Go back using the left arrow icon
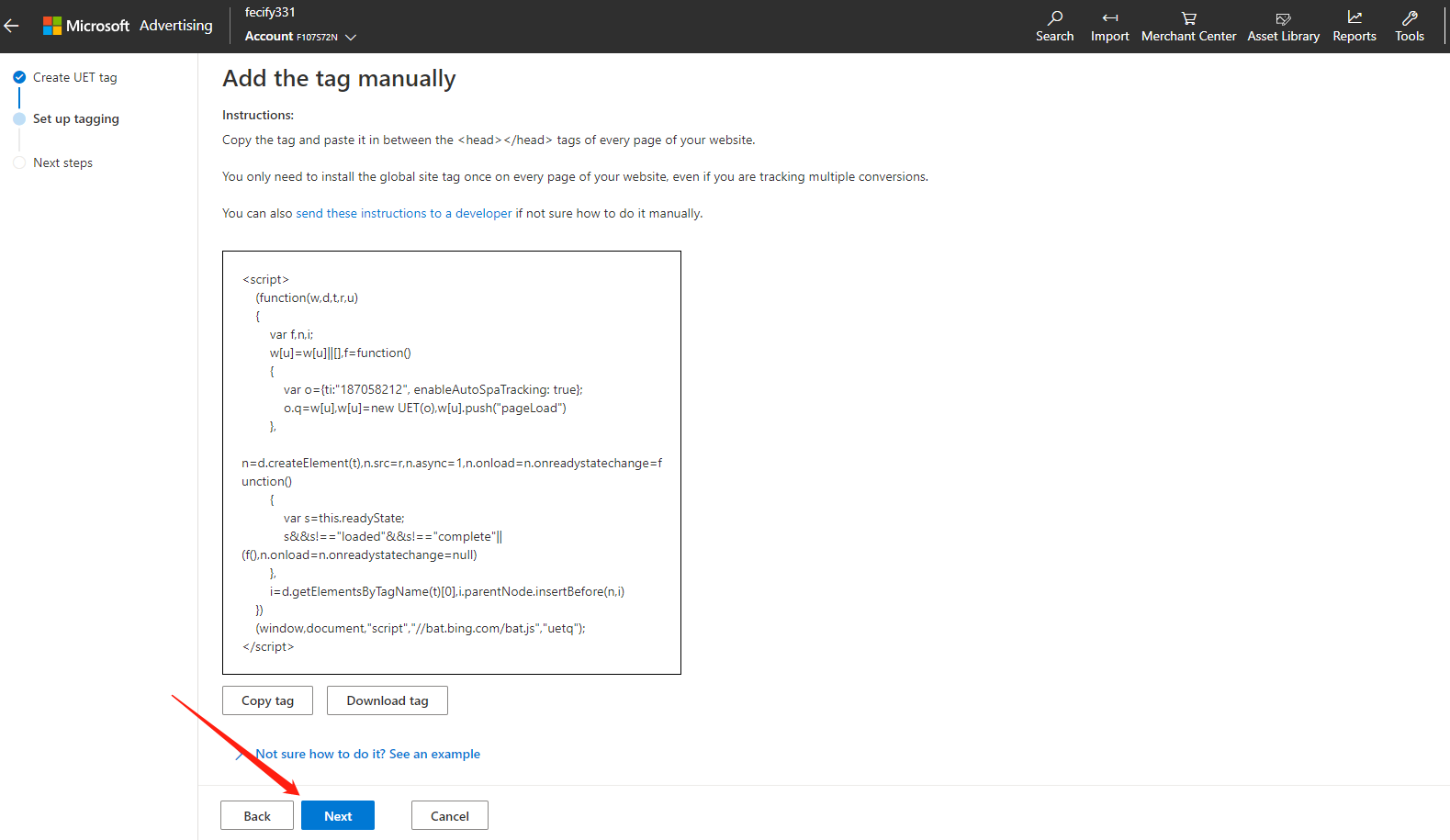1450x840 pixels. point(12,26)
